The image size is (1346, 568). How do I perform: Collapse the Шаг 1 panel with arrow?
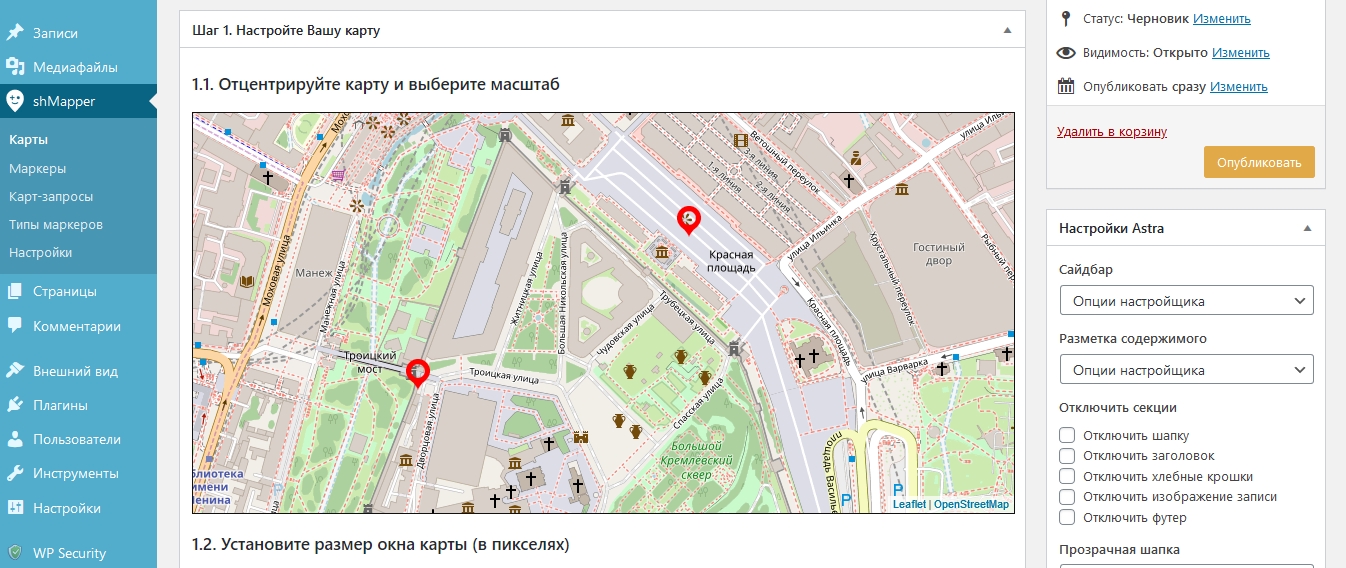1007,30
